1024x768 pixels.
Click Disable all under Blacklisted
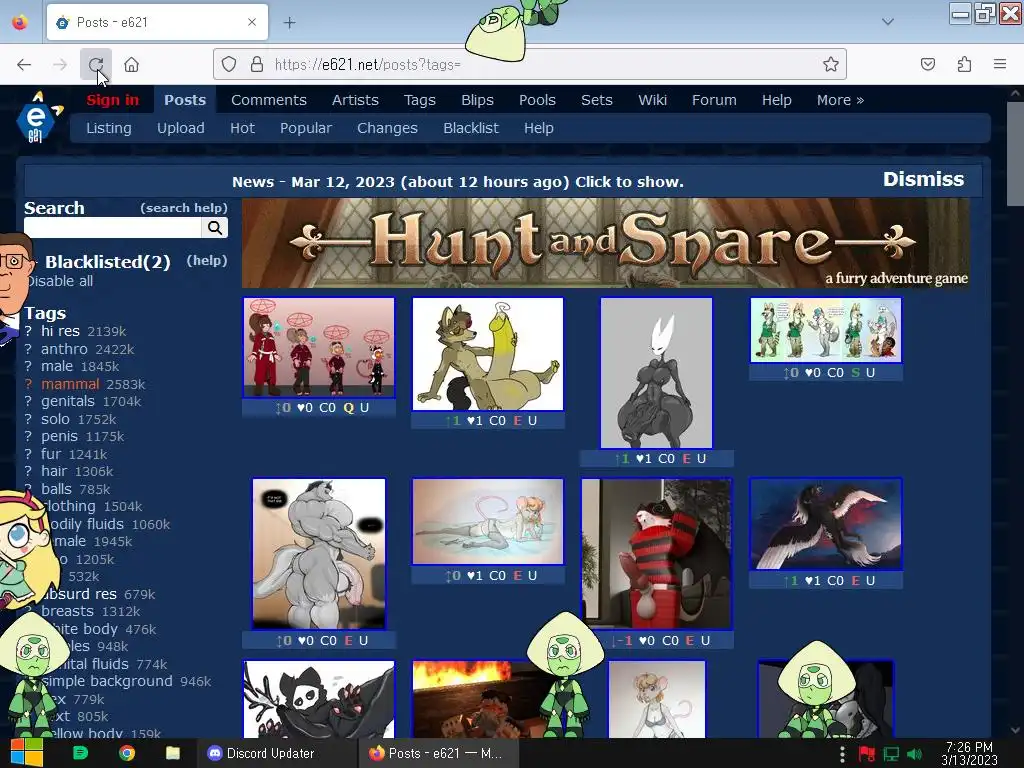[60, 281]
